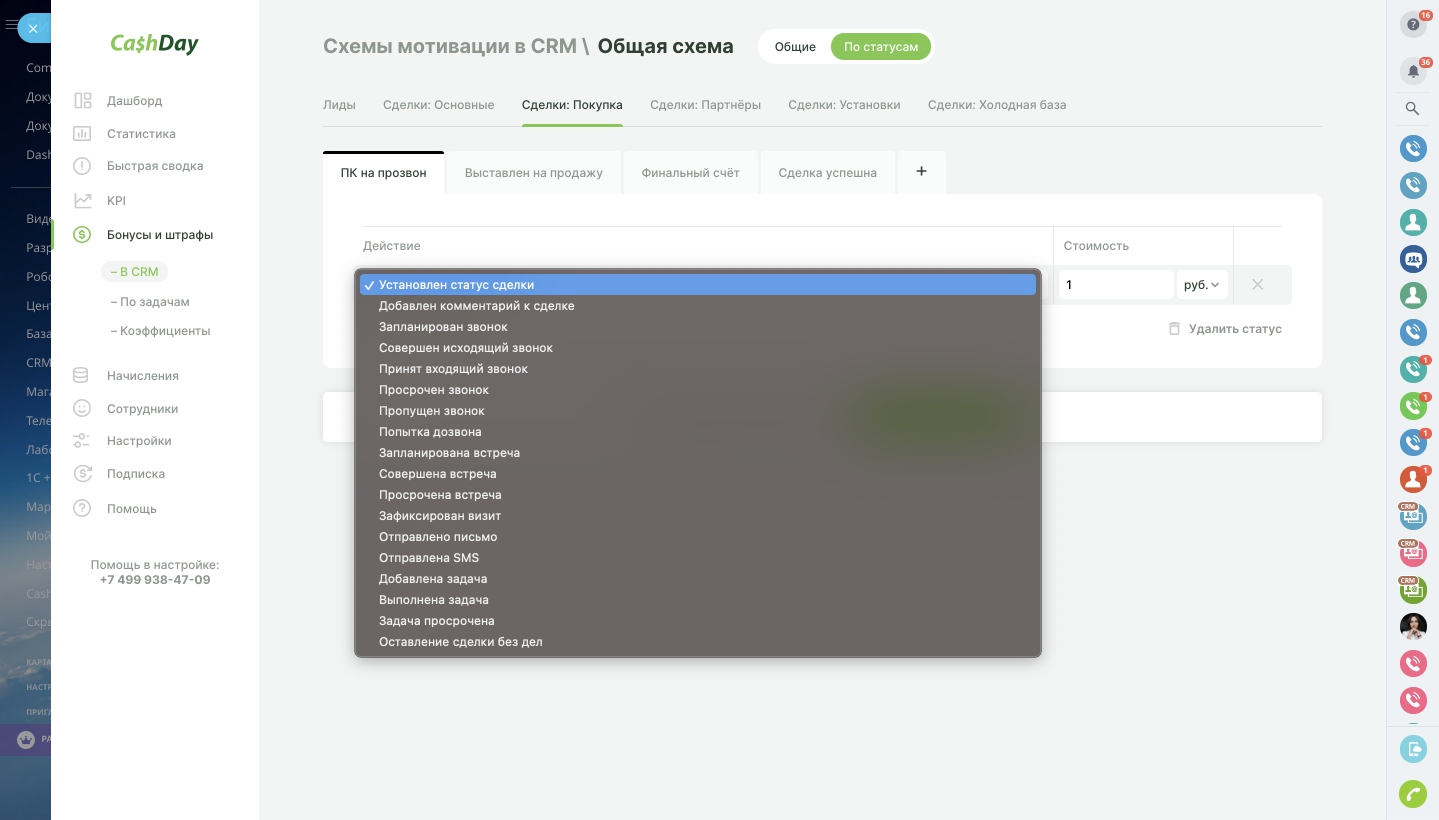Click the Быстрая сводка alert icon
Screen dimensions: 1439x820
(x=83, y=166)
